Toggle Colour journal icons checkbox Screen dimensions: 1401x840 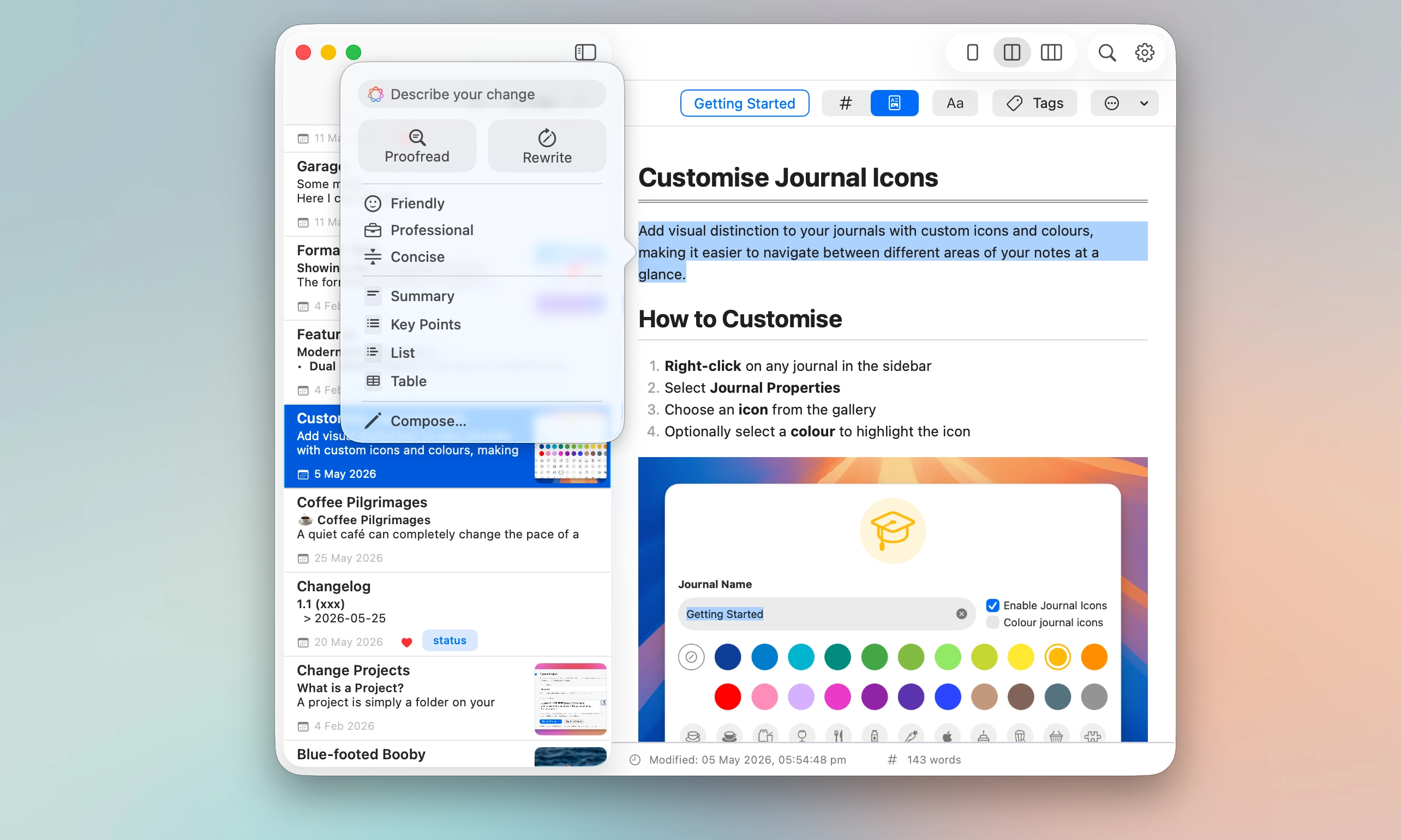(992, 622)
